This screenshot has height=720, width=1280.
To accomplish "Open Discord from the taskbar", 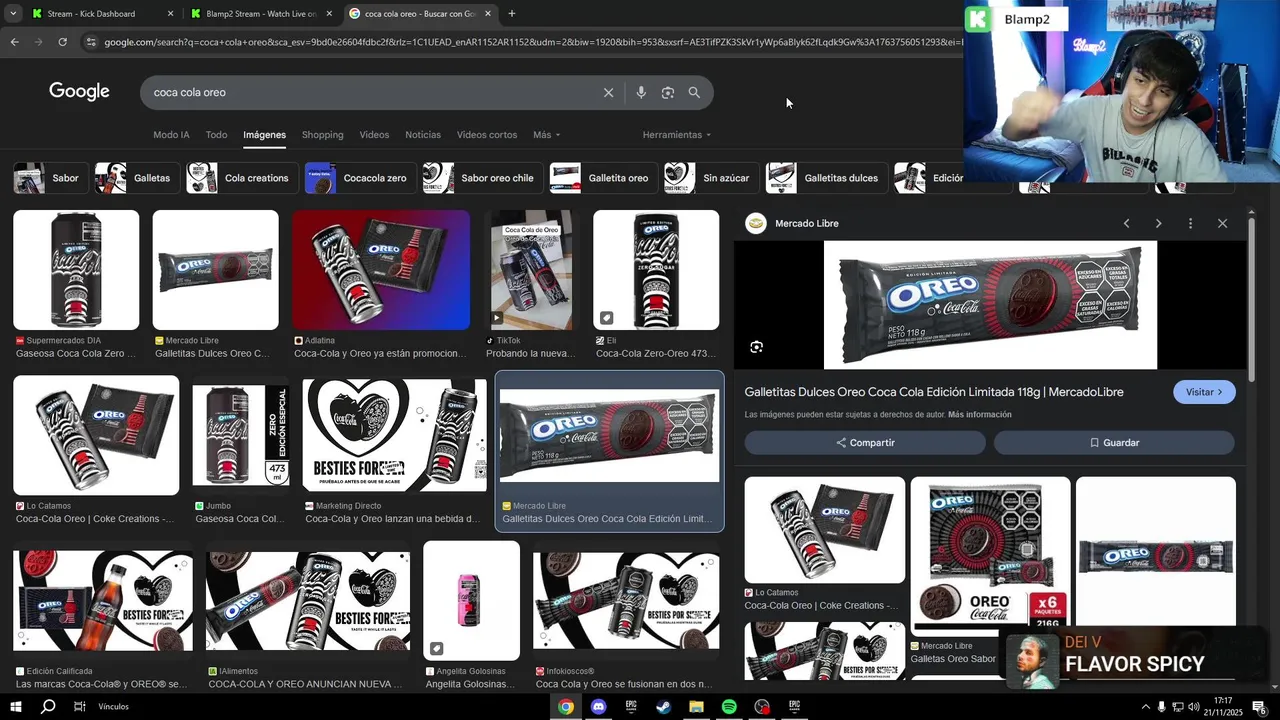I will (x=598, y=707).
